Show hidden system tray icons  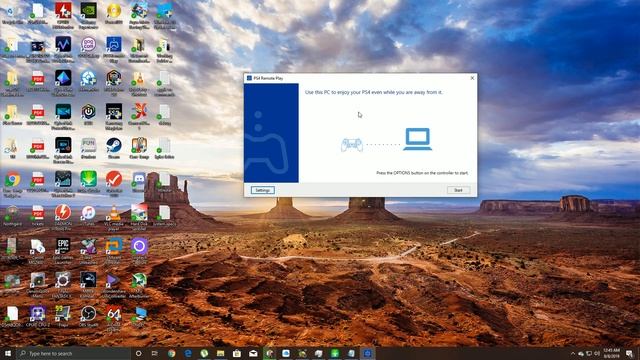(x=573, y=353)
